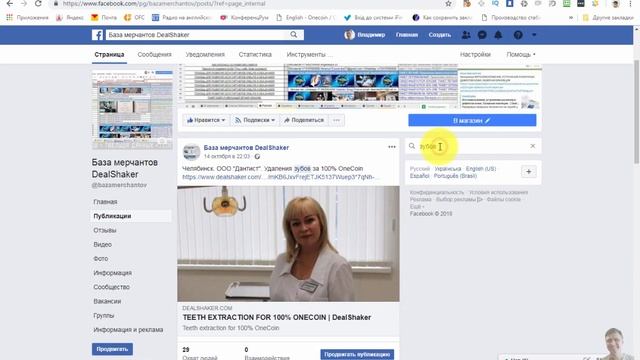
Task: Open the Chrome menu three-dots icon
Action: click(x=630, y=4)
